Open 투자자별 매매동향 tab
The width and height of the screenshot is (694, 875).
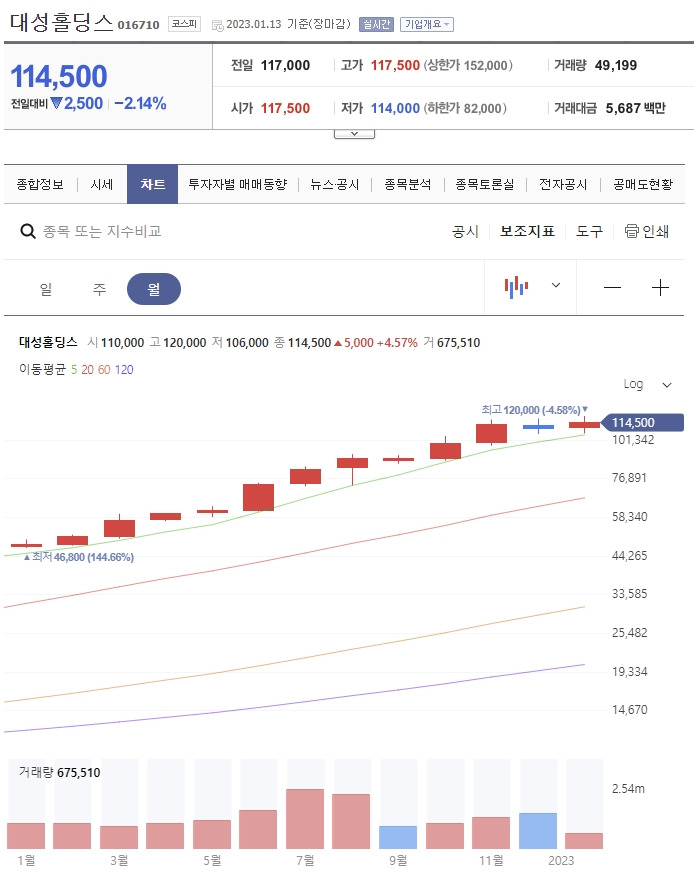(238, 184)
